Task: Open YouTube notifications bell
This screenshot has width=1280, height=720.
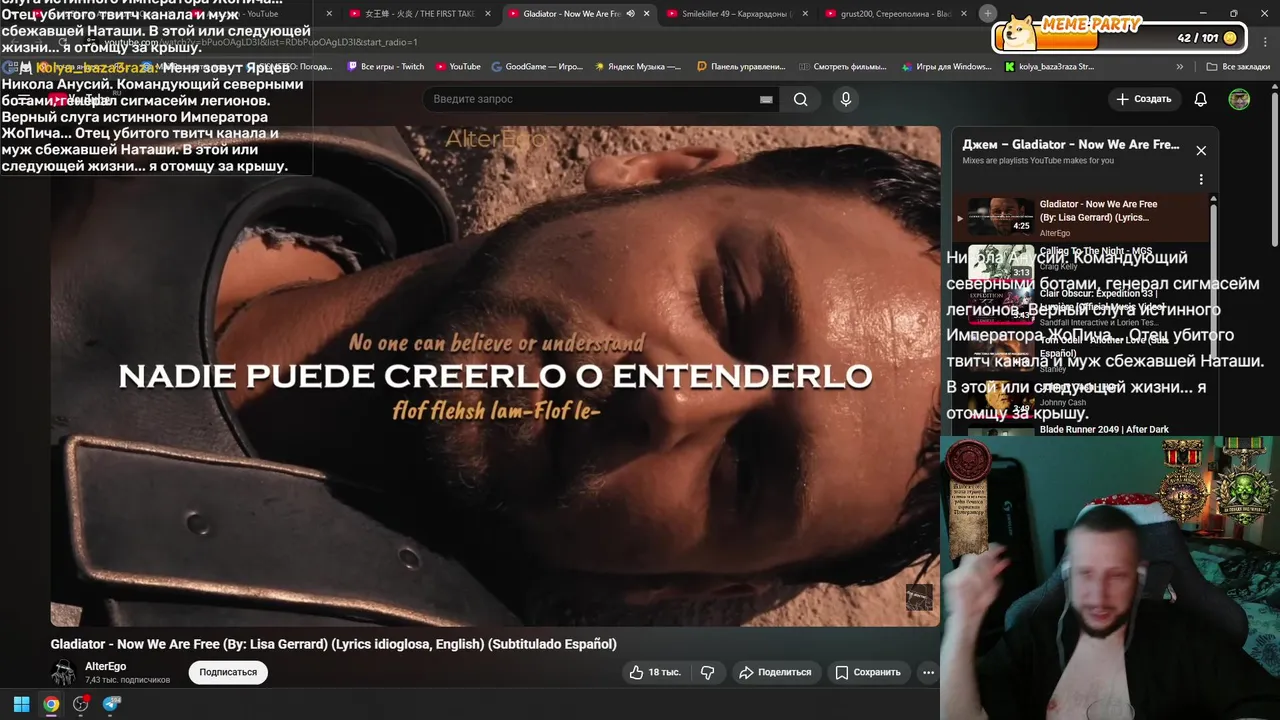Action: tap(1201, 99)
